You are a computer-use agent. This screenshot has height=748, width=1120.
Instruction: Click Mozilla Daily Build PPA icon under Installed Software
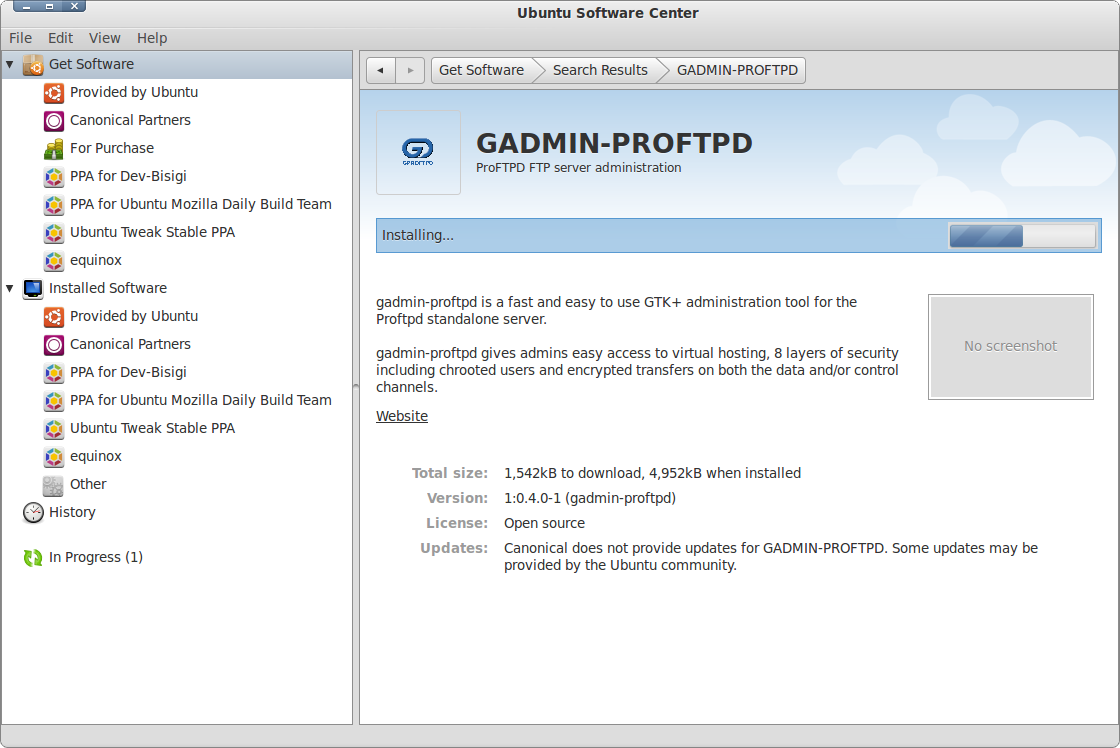[x=54, y=401]
